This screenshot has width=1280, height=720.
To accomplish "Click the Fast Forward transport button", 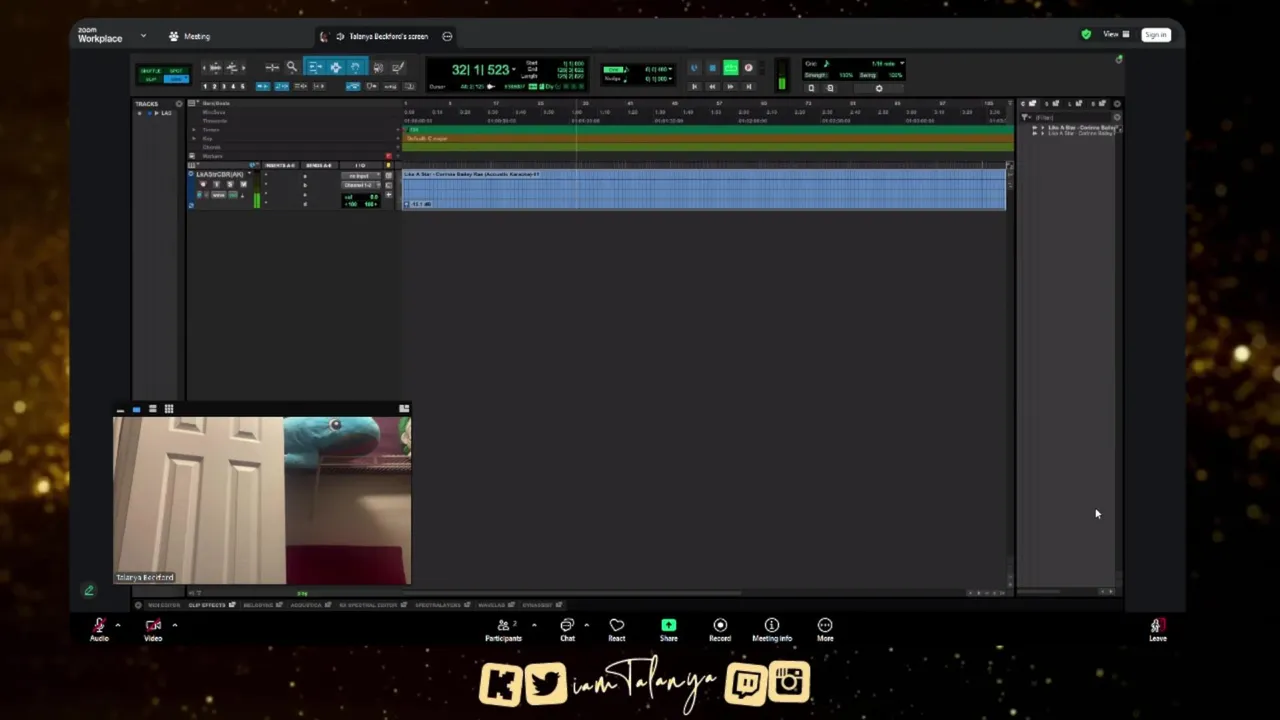I will click(x=730, y=87).
